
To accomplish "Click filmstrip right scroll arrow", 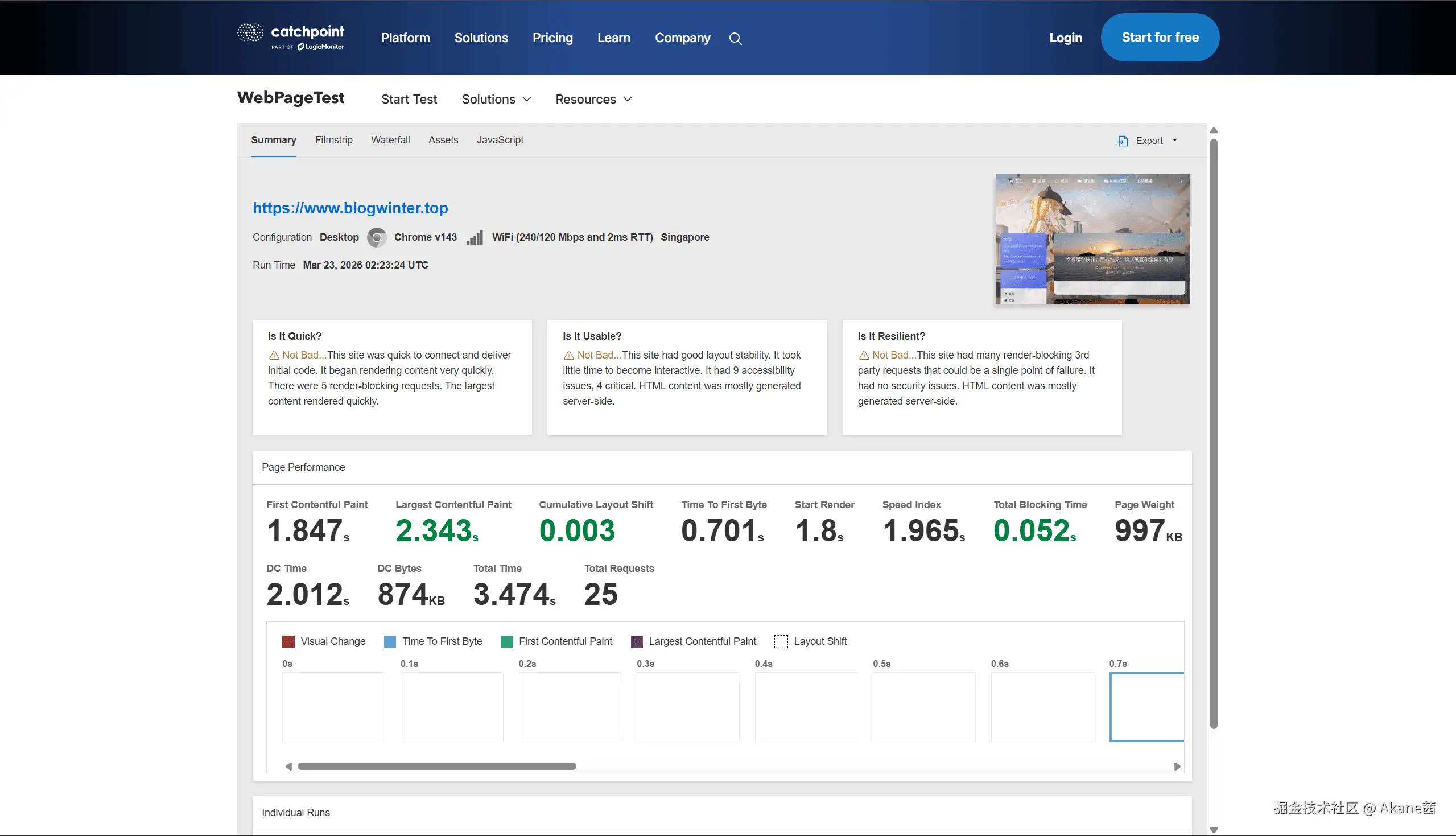I will point(1177,767).
